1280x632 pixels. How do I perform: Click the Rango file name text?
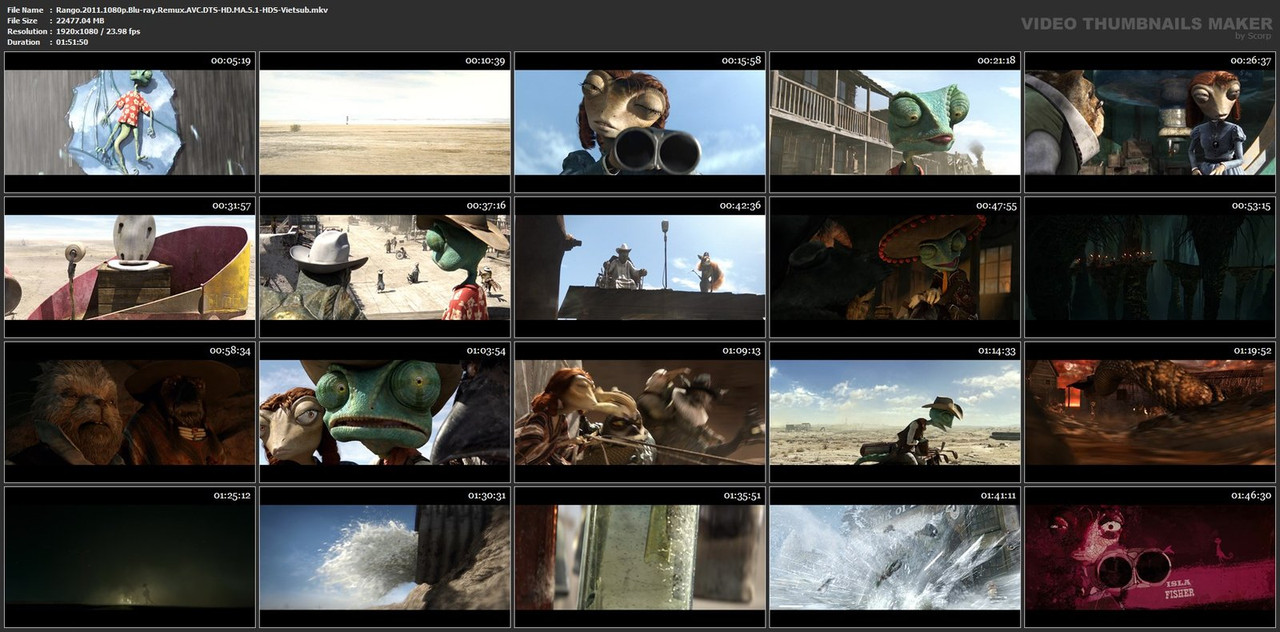191,9
